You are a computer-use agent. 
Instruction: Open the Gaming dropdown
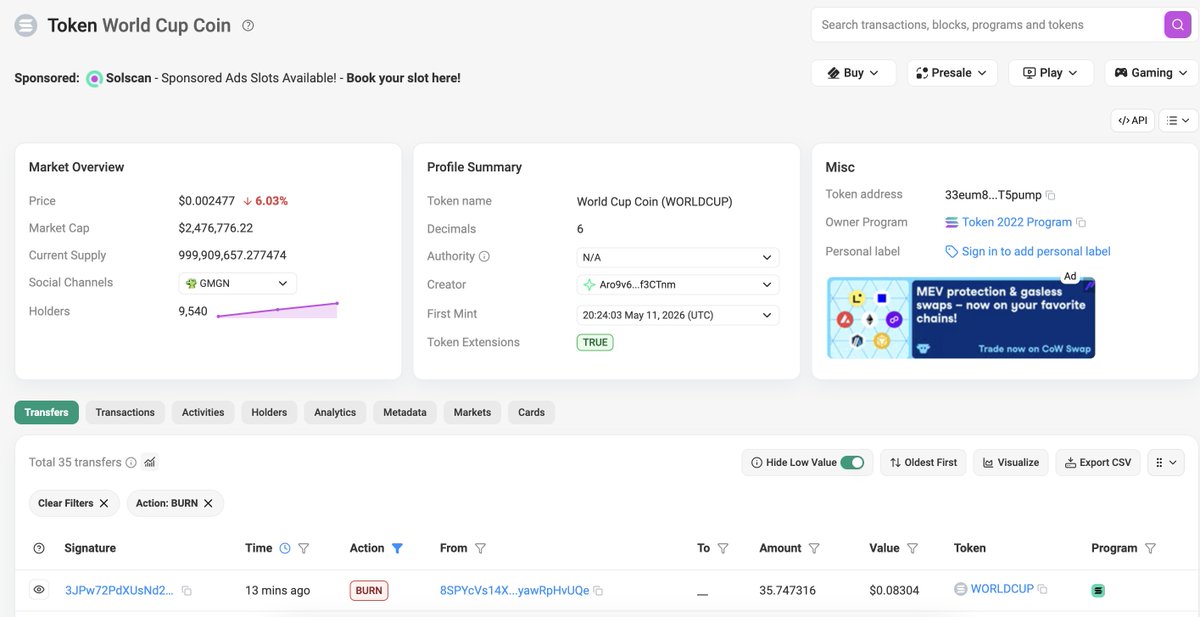[x=1151, y=73]
